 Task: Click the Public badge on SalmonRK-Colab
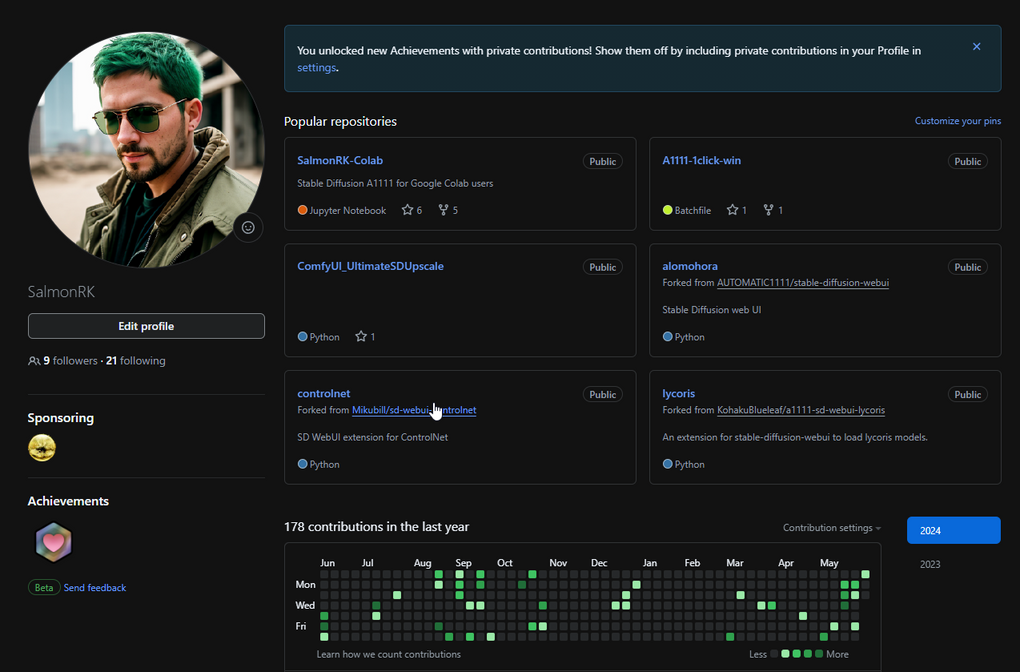602,161
